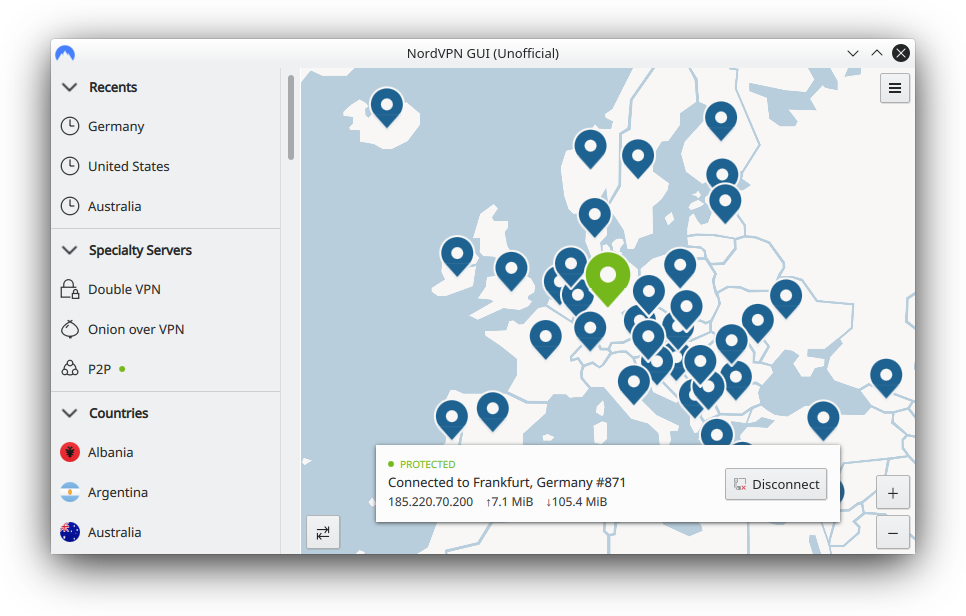Zoom in the map with plus button

892,493
